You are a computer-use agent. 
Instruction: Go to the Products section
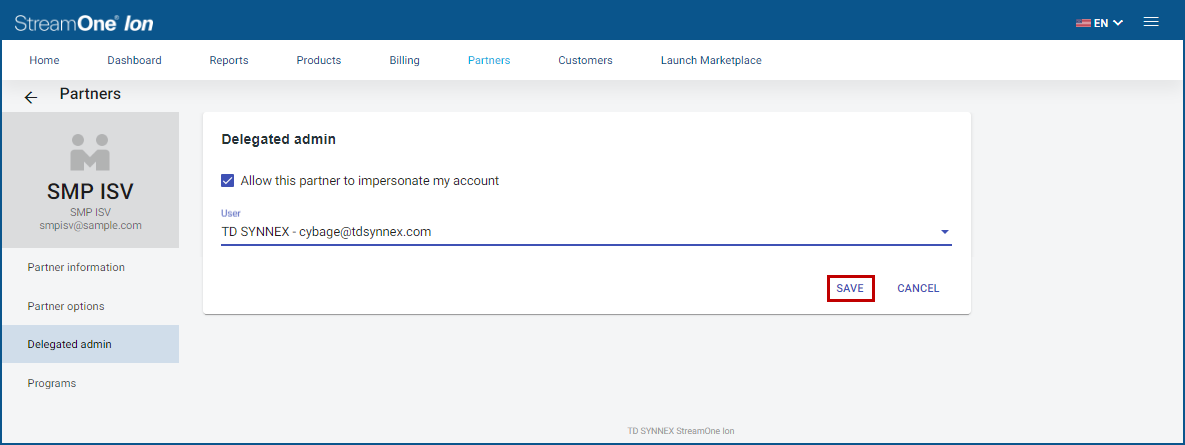pos(318,60)
